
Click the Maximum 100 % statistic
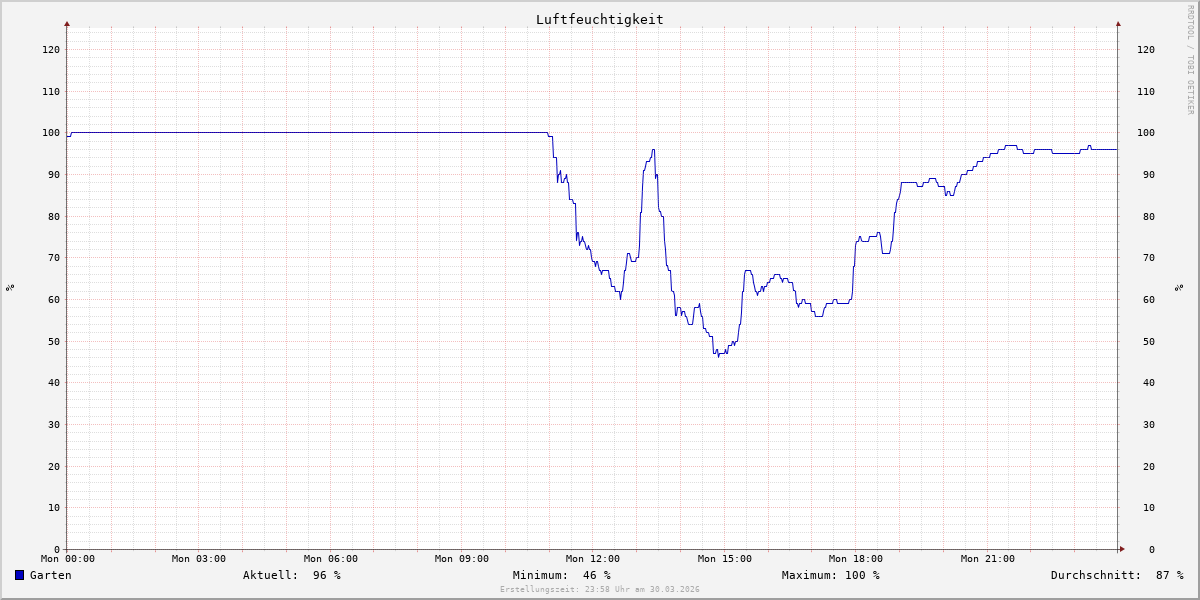(x=830, y=575)
